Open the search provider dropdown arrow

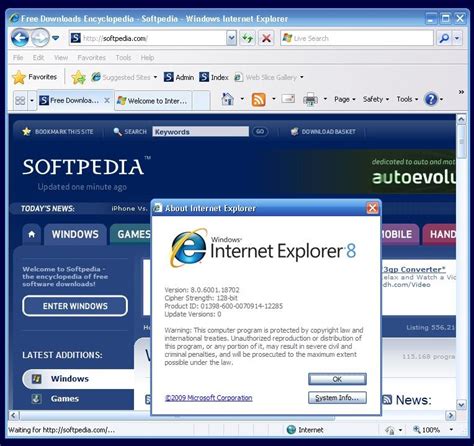point(457,38)
